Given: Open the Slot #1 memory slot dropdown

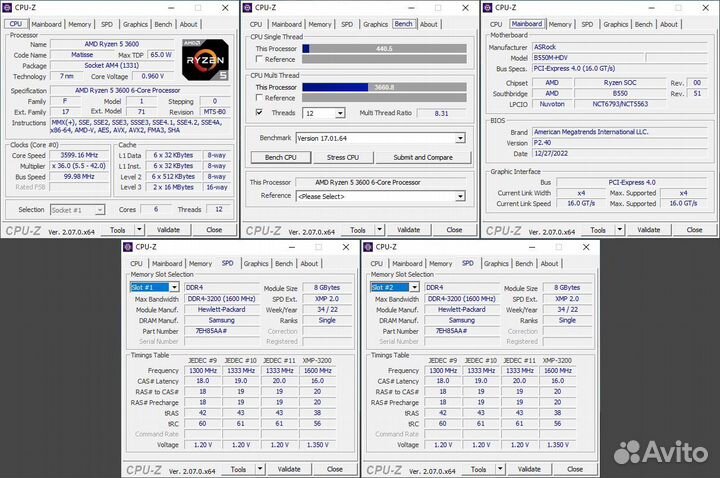Looking at the screenshot, I should (x=174, y=287).
